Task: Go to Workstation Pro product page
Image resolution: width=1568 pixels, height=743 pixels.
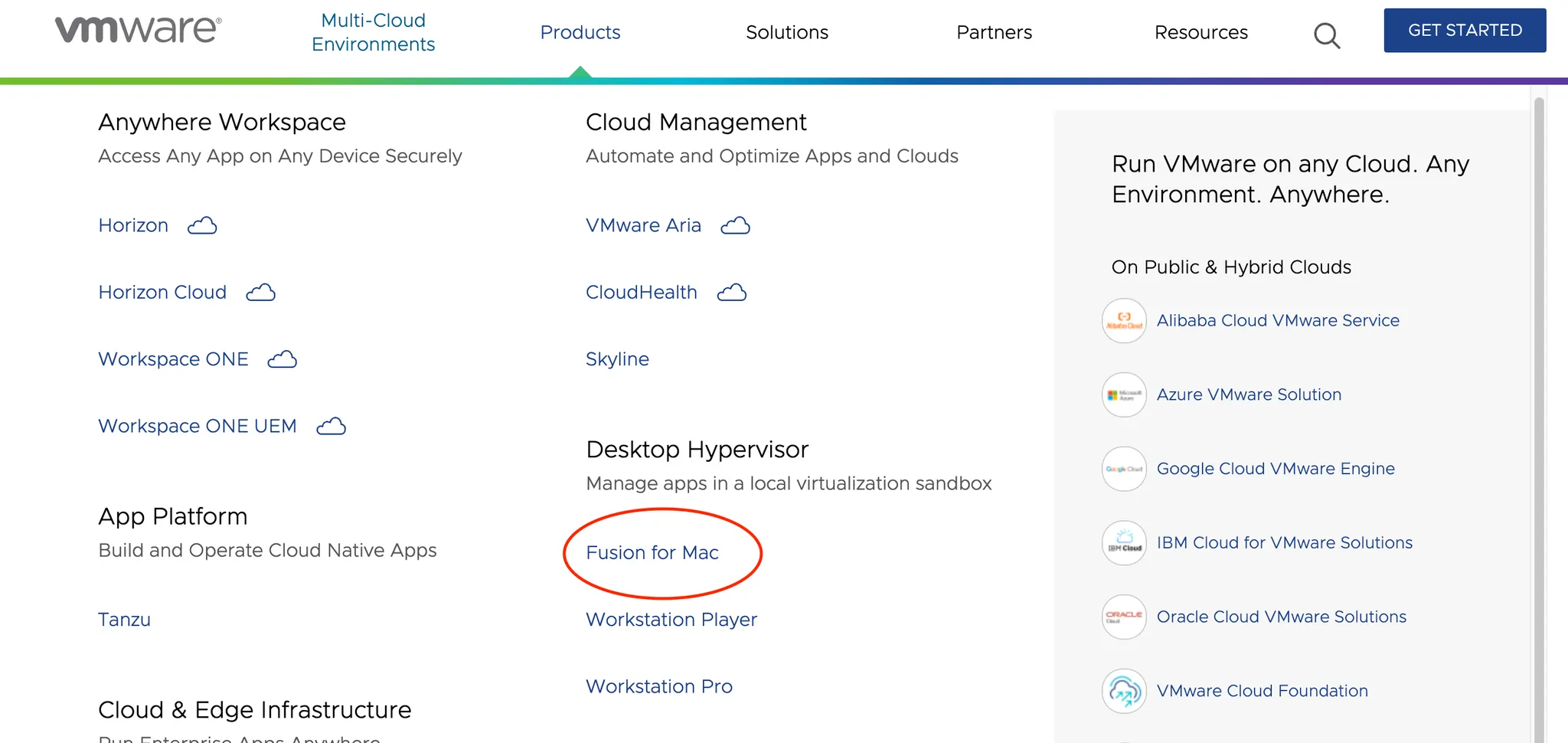Action: pos(659,686)
